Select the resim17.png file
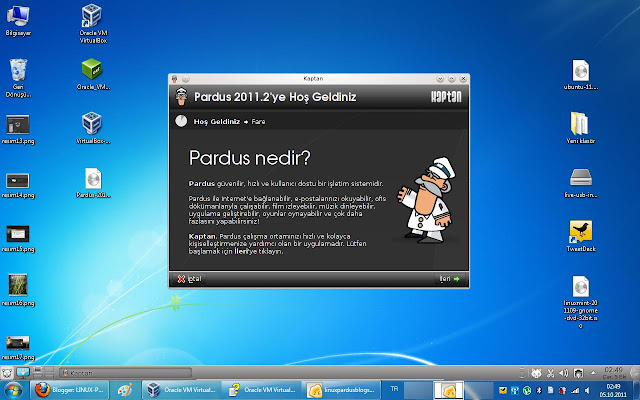640x400 pixels. (18, 348)
